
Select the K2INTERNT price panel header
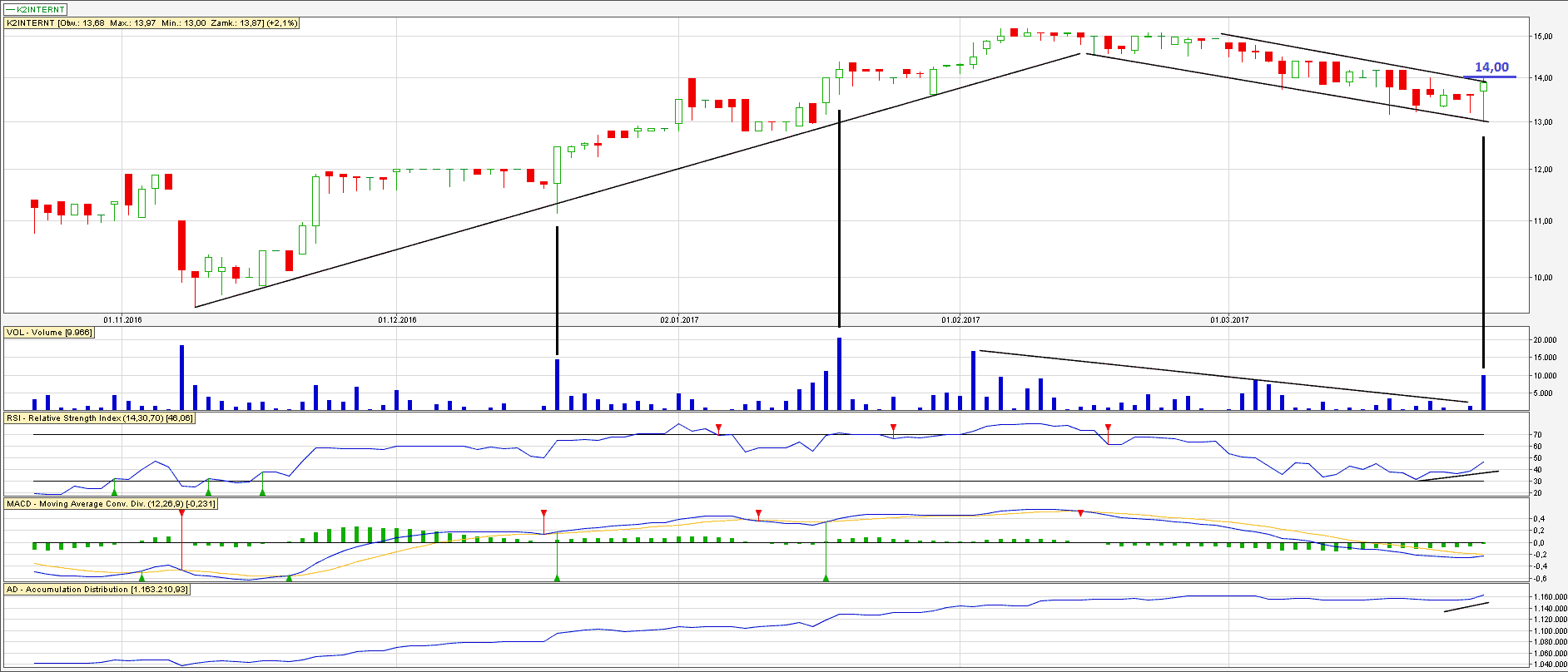tap(151, 23)
